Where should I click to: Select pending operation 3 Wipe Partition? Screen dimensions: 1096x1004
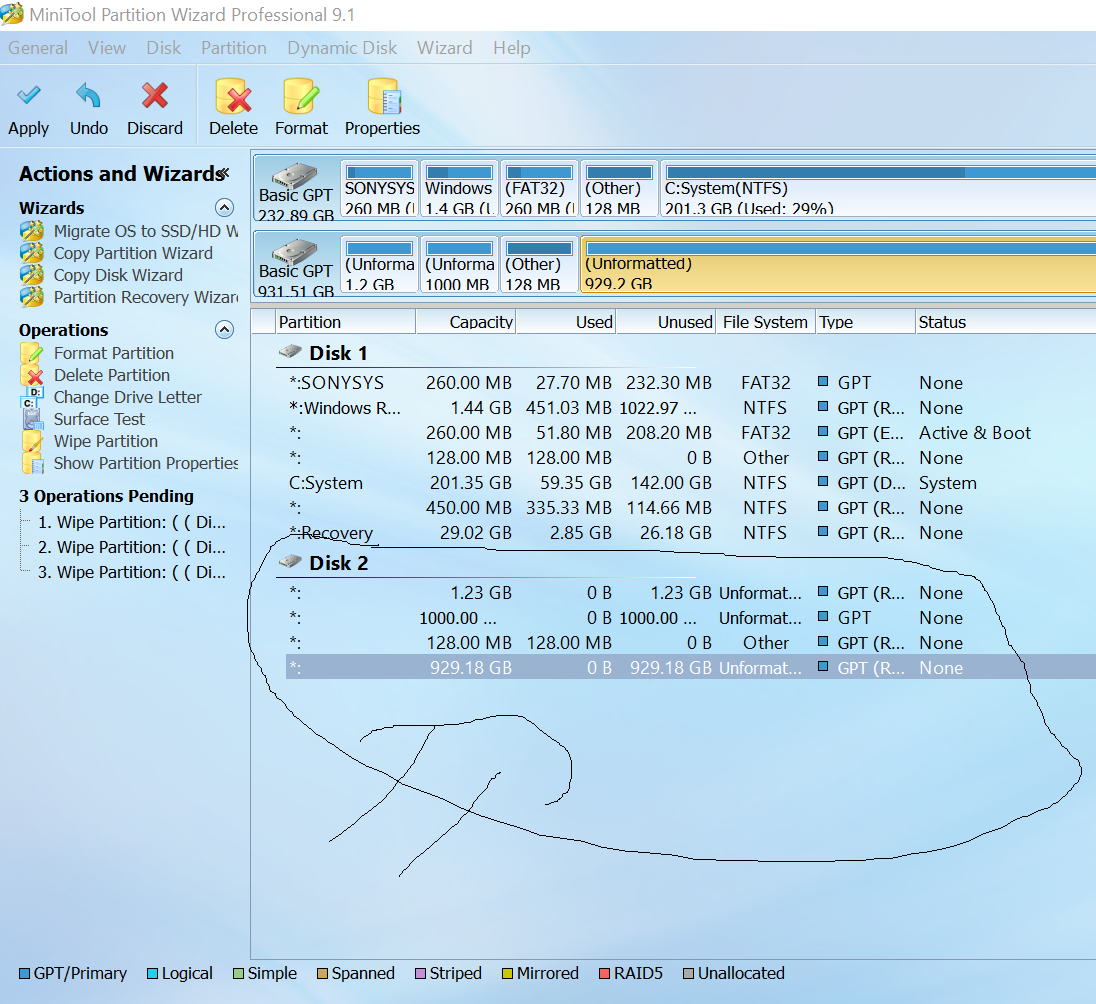pyautogui.click(x=131, y=573)
